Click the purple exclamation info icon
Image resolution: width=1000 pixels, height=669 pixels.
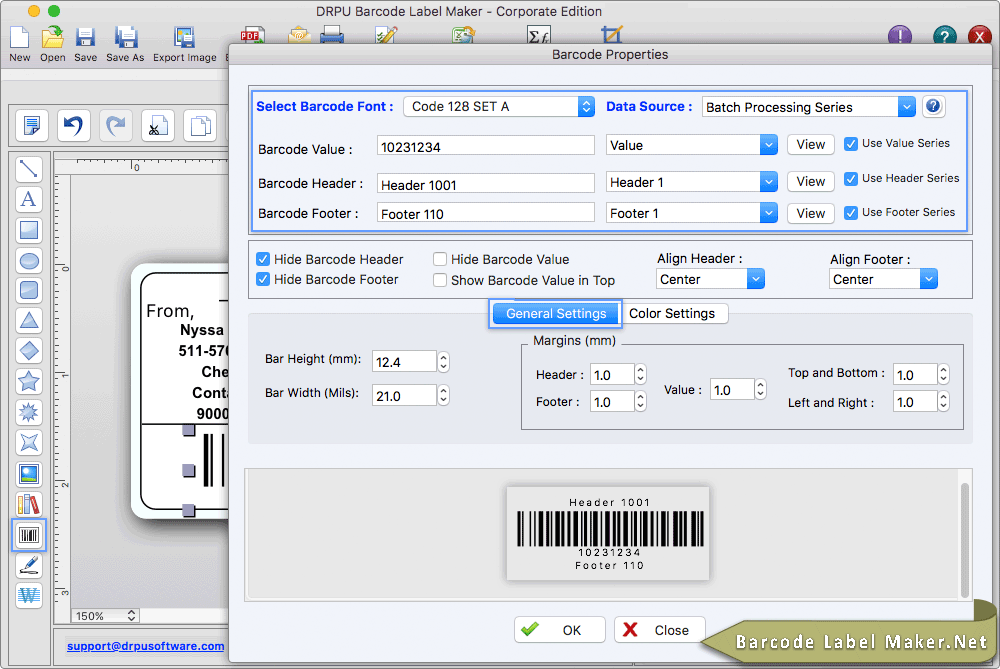900,36
